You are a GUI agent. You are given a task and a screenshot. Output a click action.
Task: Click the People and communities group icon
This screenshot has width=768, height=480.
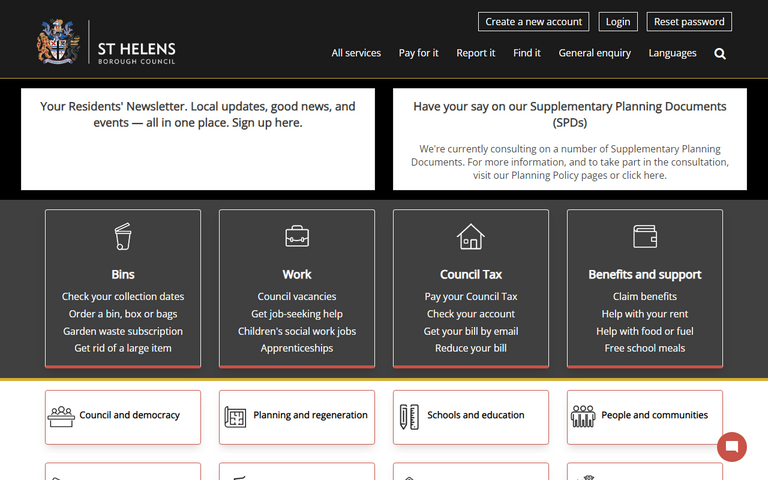tap(583, 416)
